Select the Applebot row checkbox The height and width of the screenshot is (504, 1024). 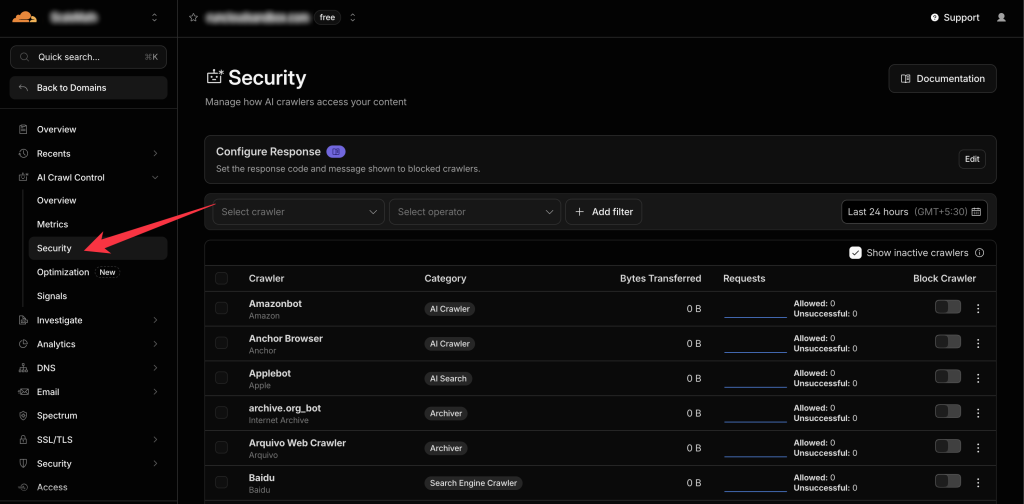221,377
